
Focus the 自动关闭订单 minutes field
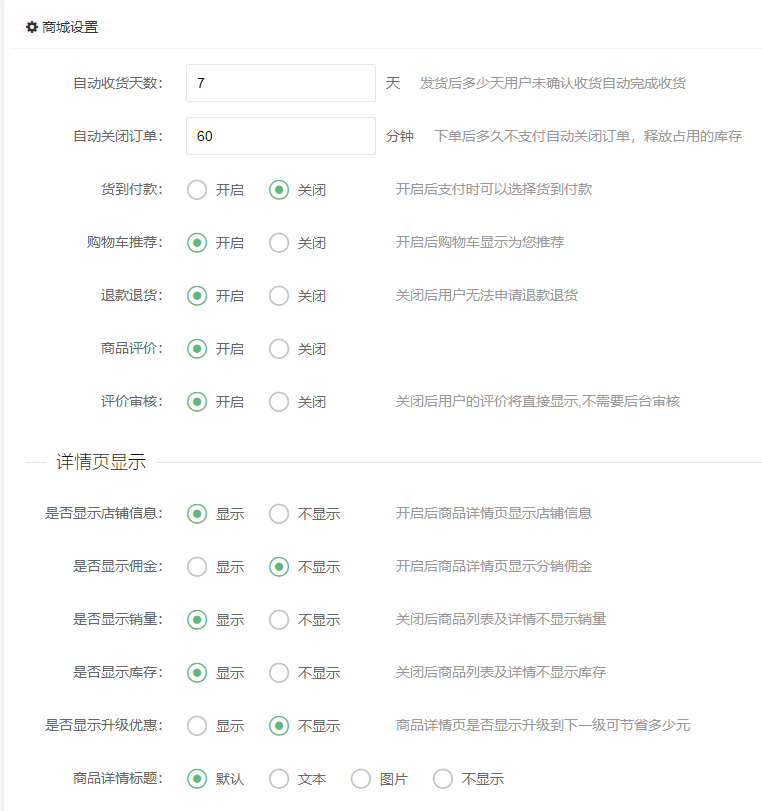point(281,136)
